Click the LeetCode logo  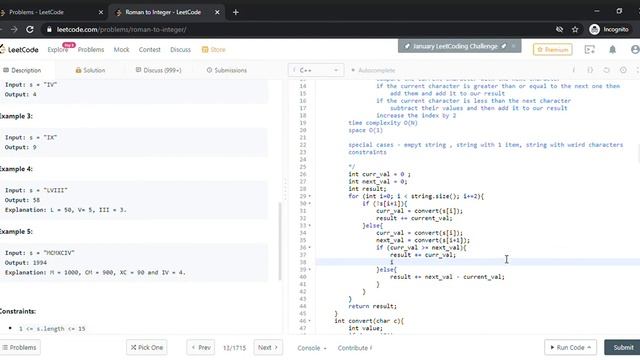click(19, 50)
